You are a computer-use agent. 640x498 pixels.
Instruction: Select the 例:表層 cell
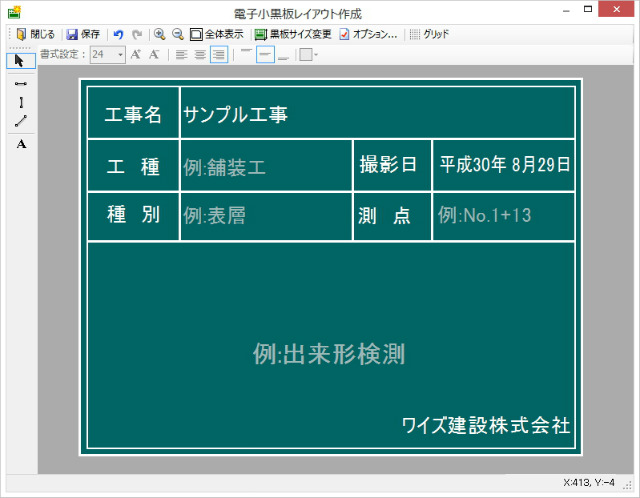[x=266, y=216]
